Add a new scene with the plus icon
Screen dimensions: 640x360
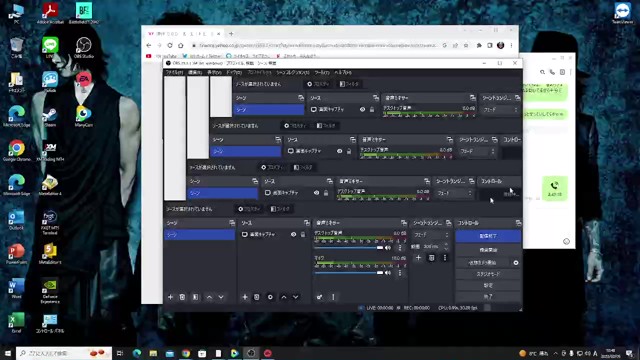pyautogui.click(x=170, y=297)
